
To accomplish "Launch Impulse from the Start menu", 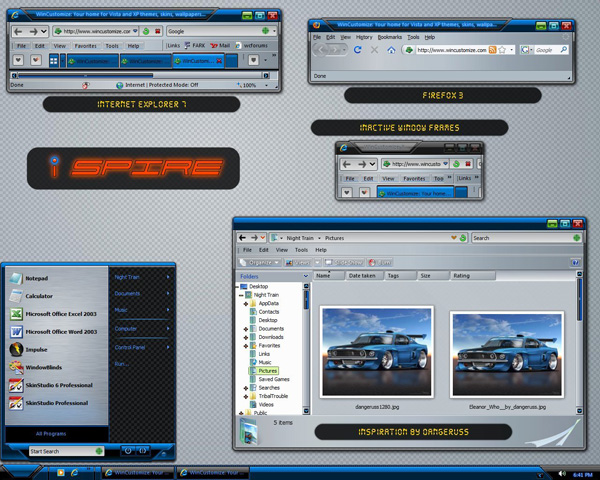I will click(x=56, y=349).
